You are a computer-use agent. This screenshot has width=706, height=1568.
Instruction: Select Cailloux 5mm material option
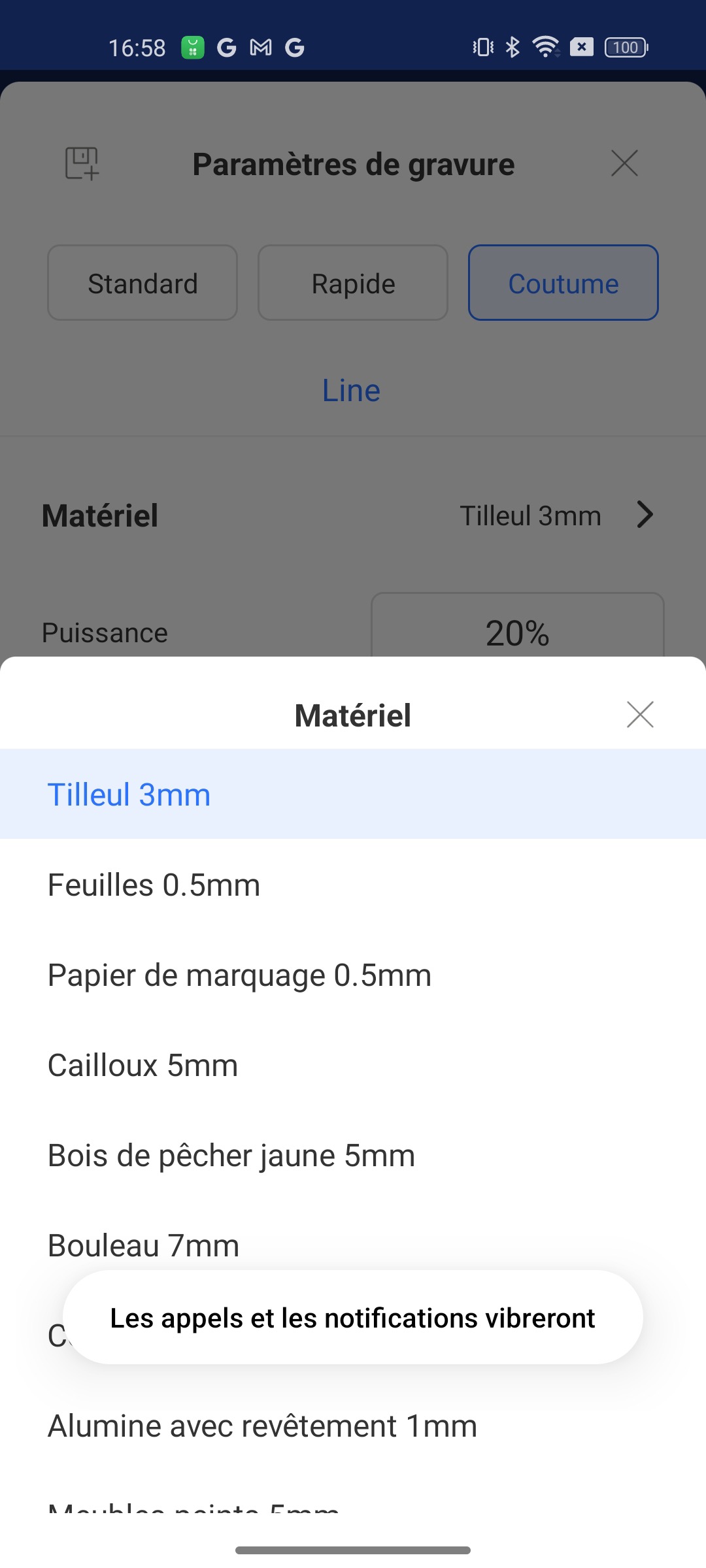[x=143, y=1066]
